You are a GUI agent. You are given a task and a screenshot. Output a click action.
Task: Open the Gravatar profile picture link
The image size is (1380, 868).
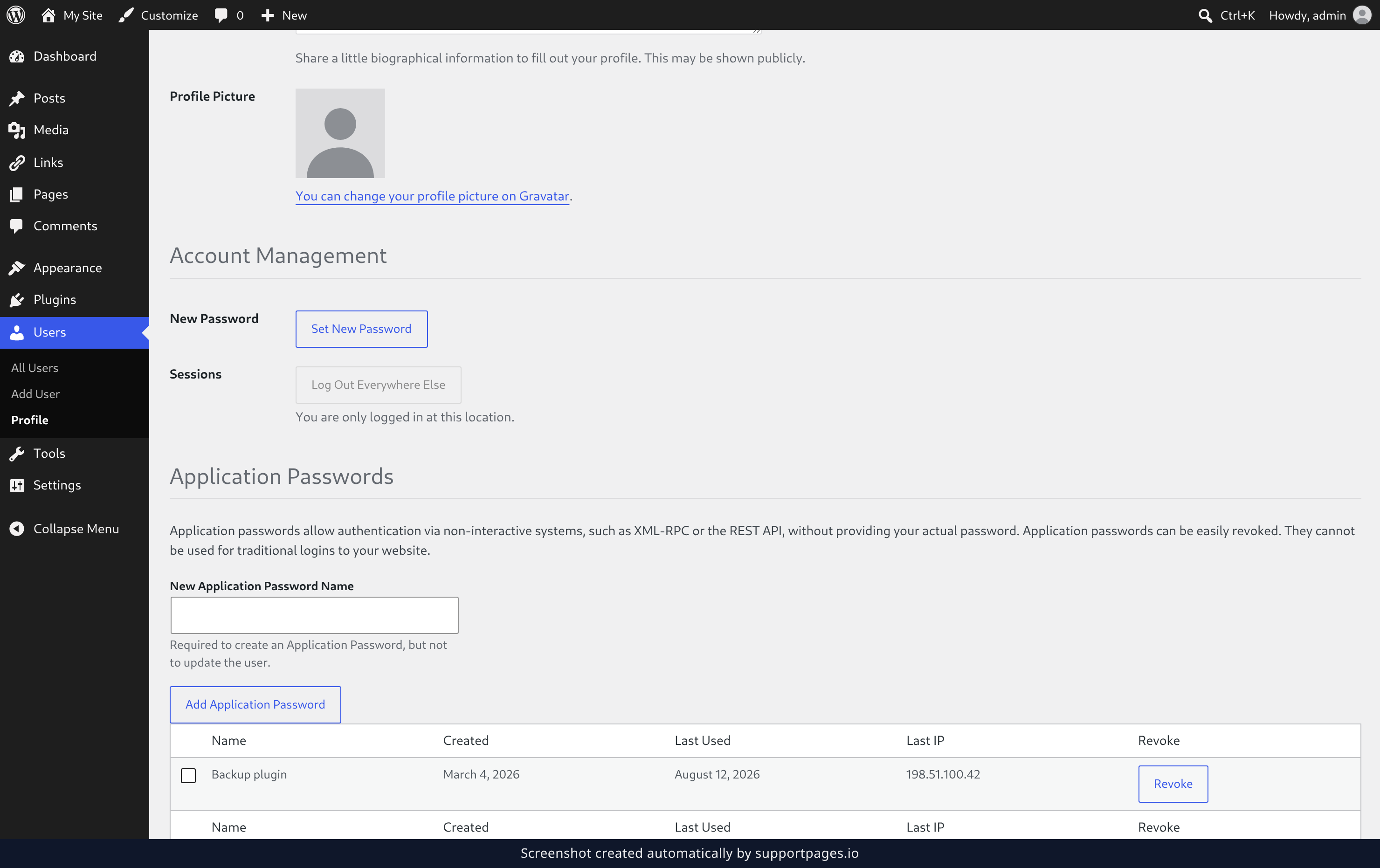(432, 196)
